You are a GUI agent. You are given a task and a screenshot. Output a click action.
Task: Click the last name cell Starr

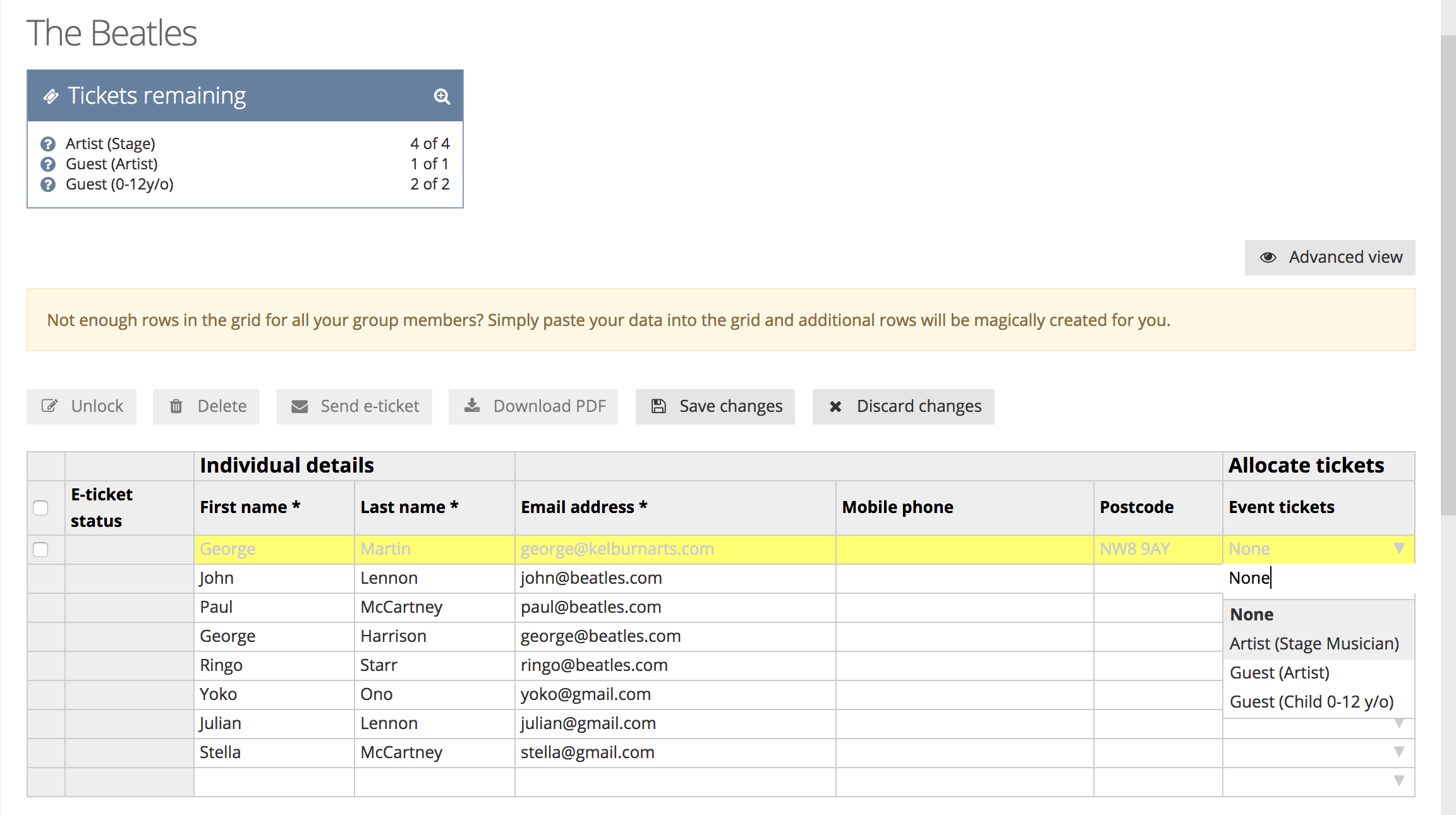click(x=434, y=665)
